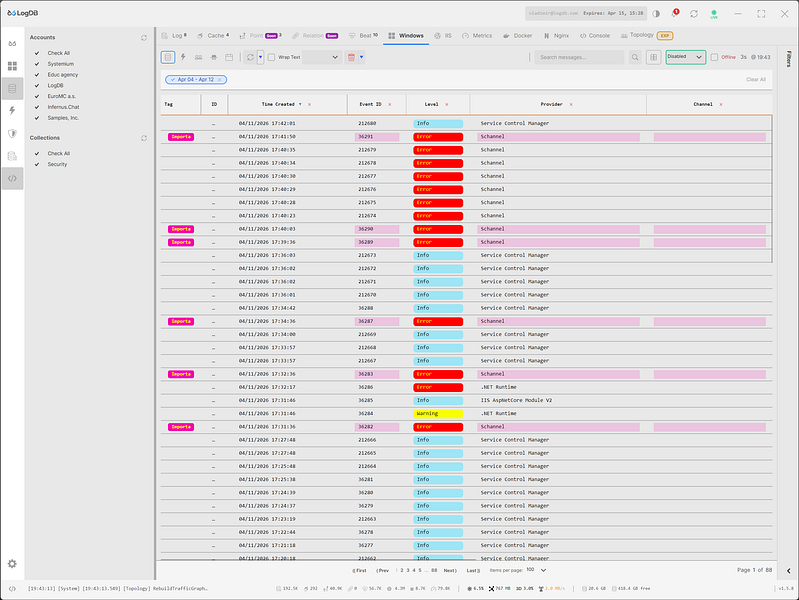
Task: Select the database icon in the left sidebar
Action: [x=12, y=89]
